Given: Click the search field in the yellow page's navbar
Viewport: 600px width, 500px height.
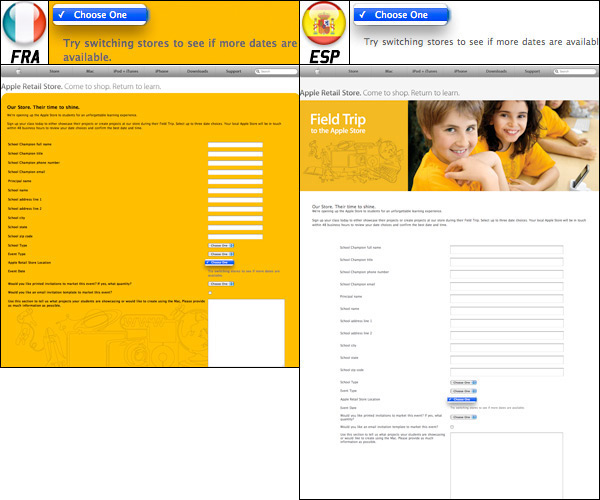Looking at the screenshot, I should tap(277, 73).
